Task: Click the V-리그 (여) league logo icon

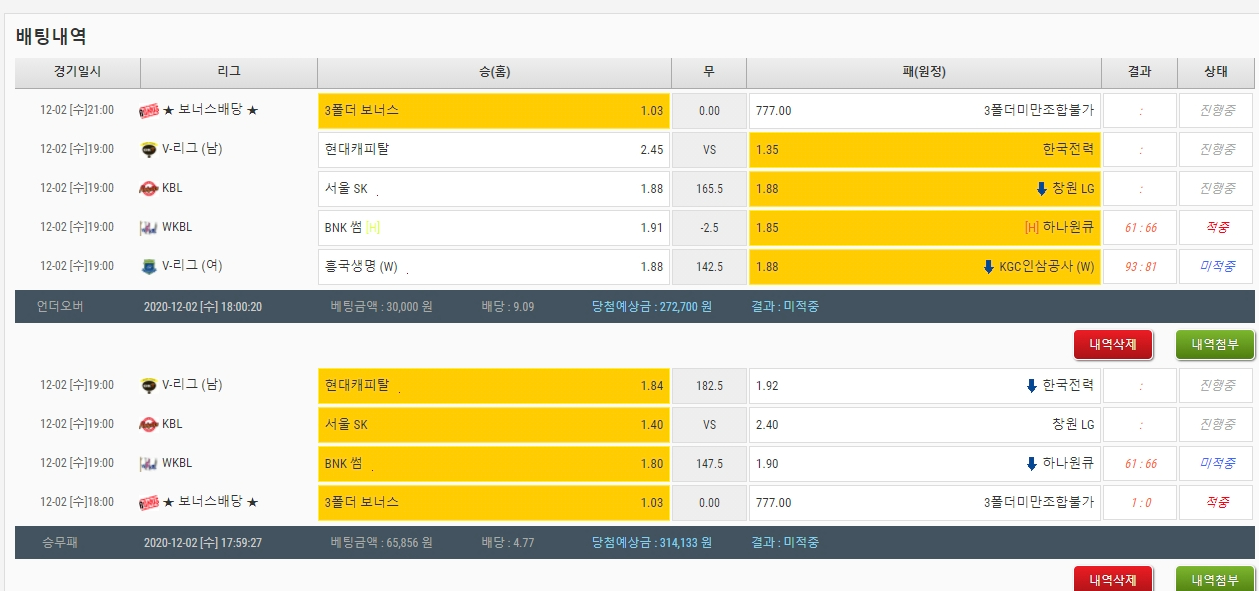Action: 149,266
